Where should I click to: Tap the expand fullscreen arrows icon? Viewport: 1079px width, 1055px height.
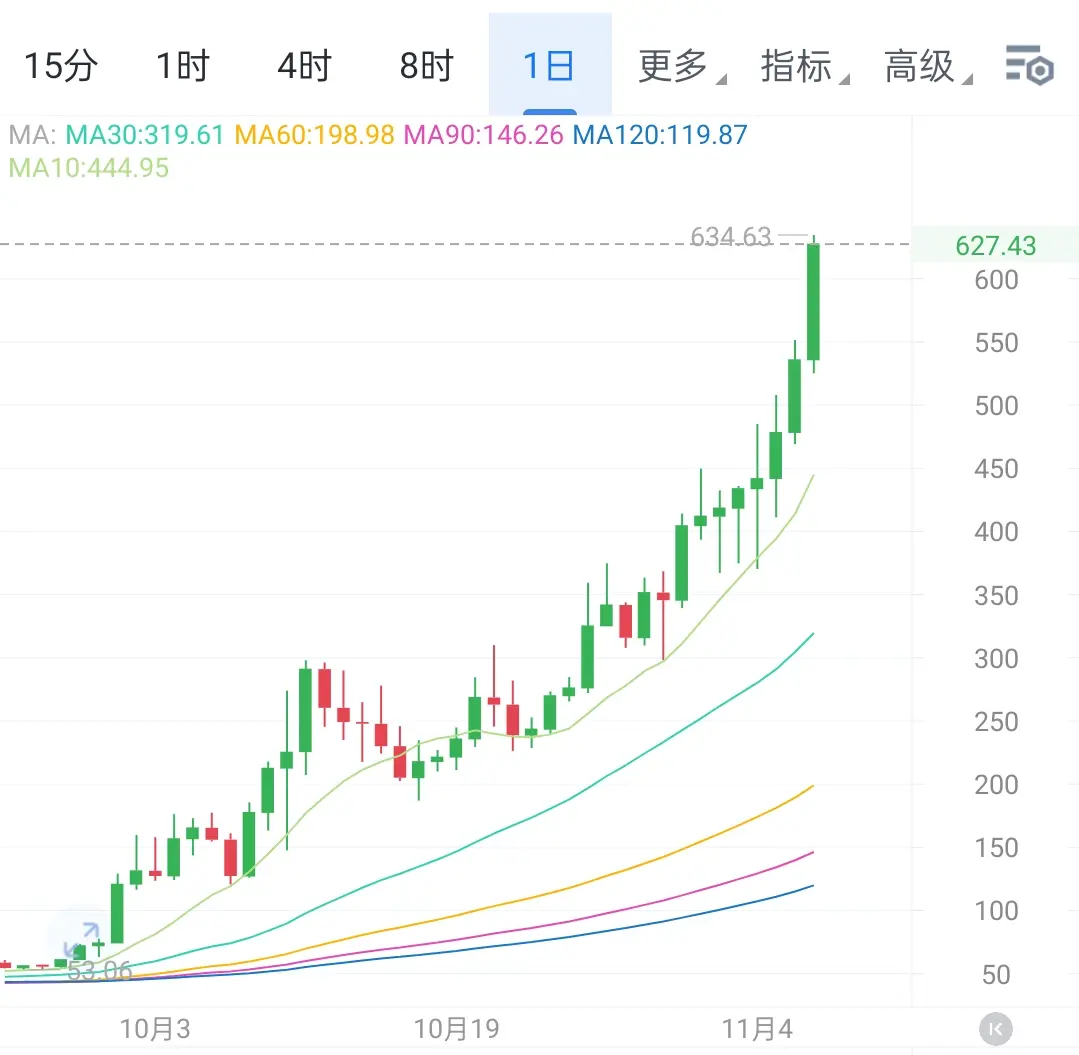[x=81, y=940]
